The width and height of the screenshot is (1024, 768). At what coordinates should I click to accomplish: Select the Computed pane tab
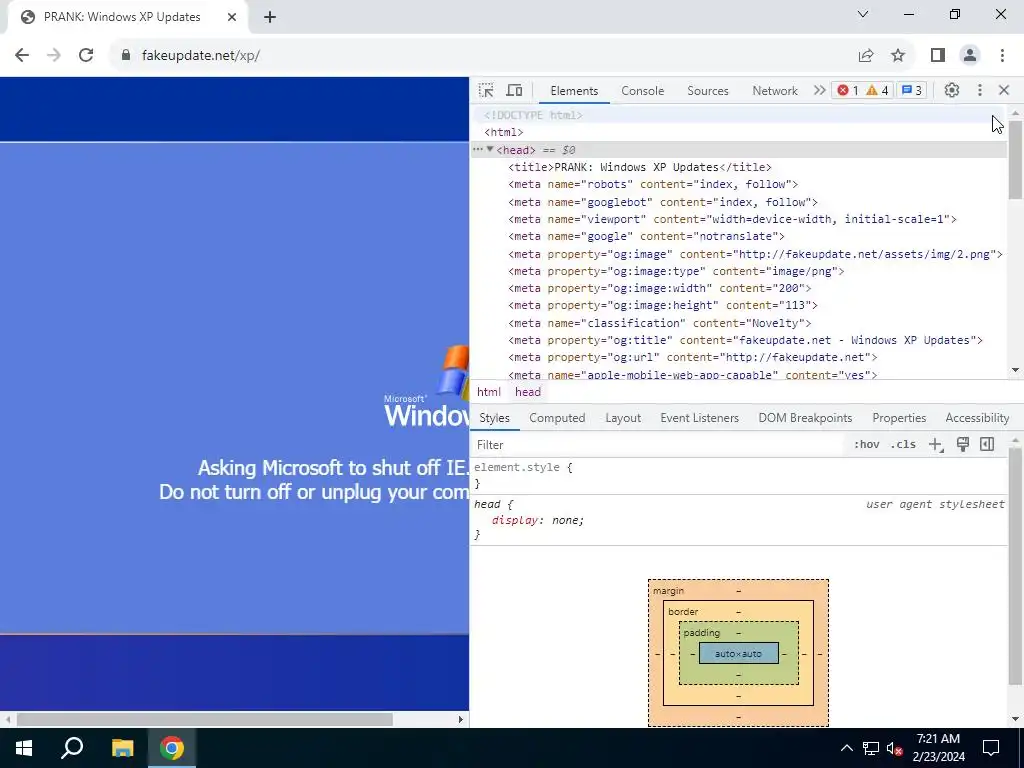[557, 418]
